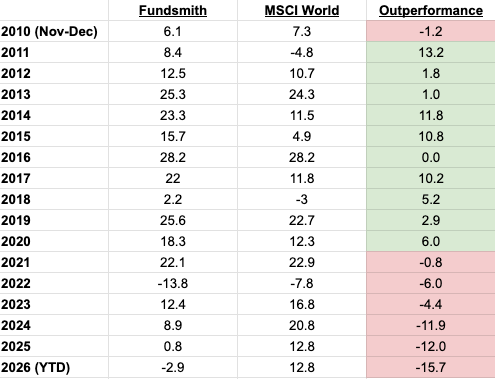Select the MSCI World header cell

click(302, 10)
